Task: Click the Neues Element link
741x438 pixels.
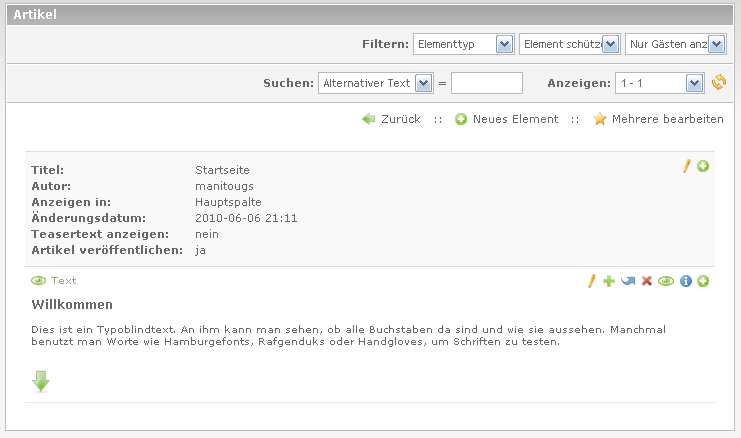Action: [x=506, y=119]
